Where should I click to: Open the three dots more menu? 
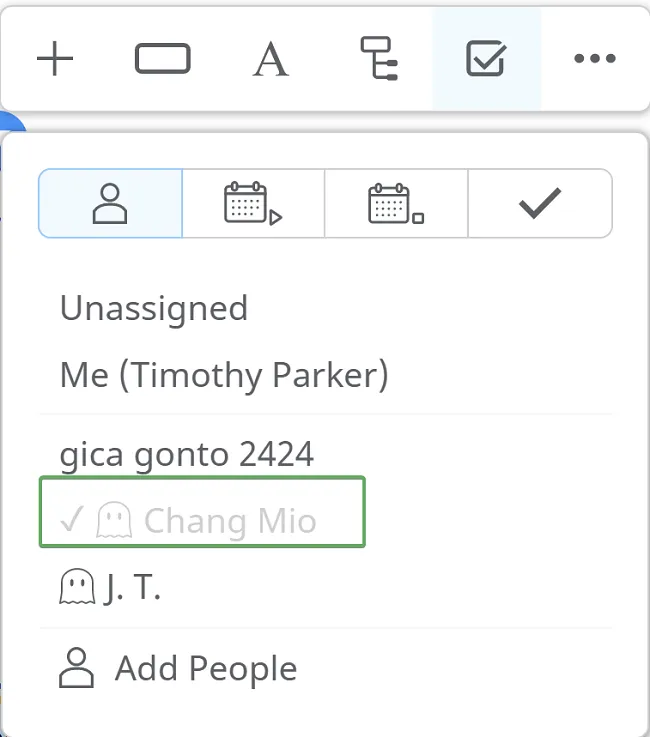pos(594,60)
